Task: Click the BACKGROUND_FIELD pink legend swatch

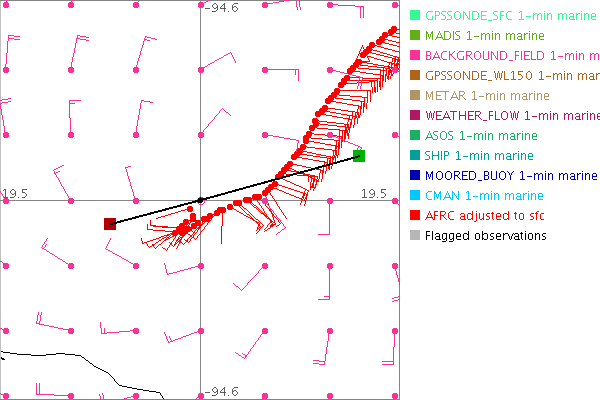Action: [415, 56]
